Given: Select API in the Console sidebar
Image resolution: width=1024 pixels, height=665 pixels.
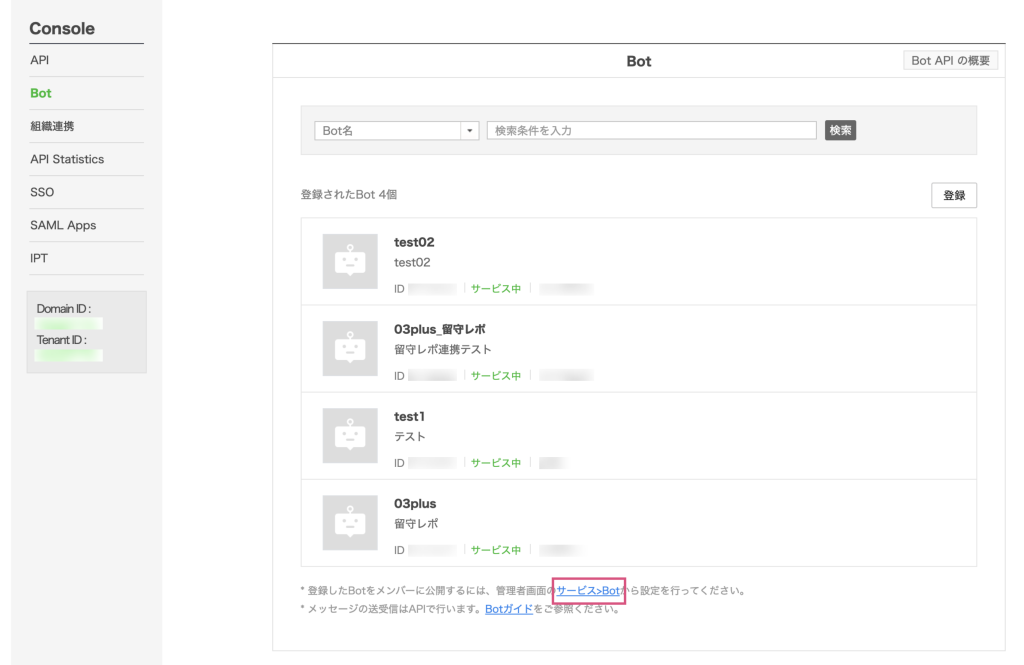Looking at the screenshot, I should (x=40, y=60).
